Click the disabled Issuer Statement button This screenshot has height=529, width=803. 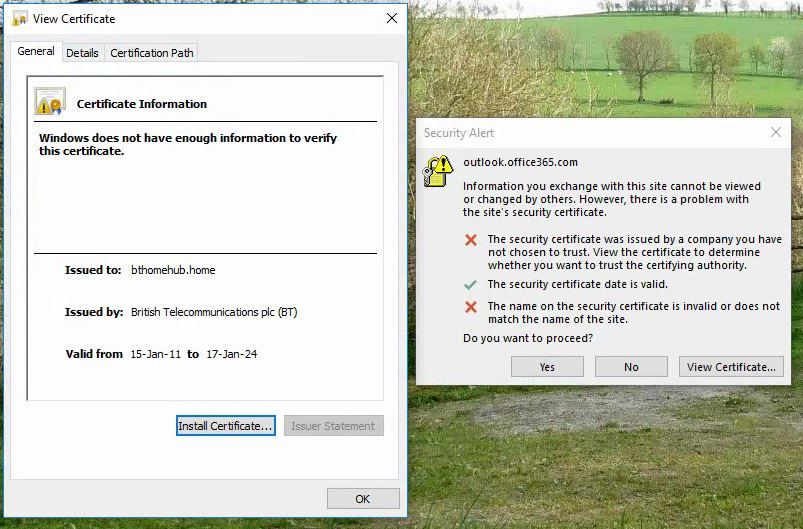coord(333,426)
